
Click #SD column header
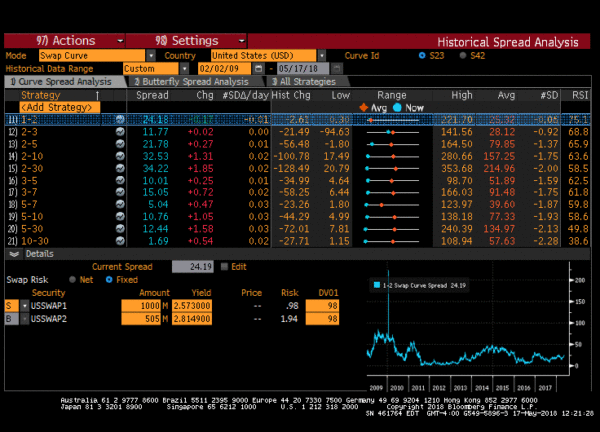click(549, 95)
